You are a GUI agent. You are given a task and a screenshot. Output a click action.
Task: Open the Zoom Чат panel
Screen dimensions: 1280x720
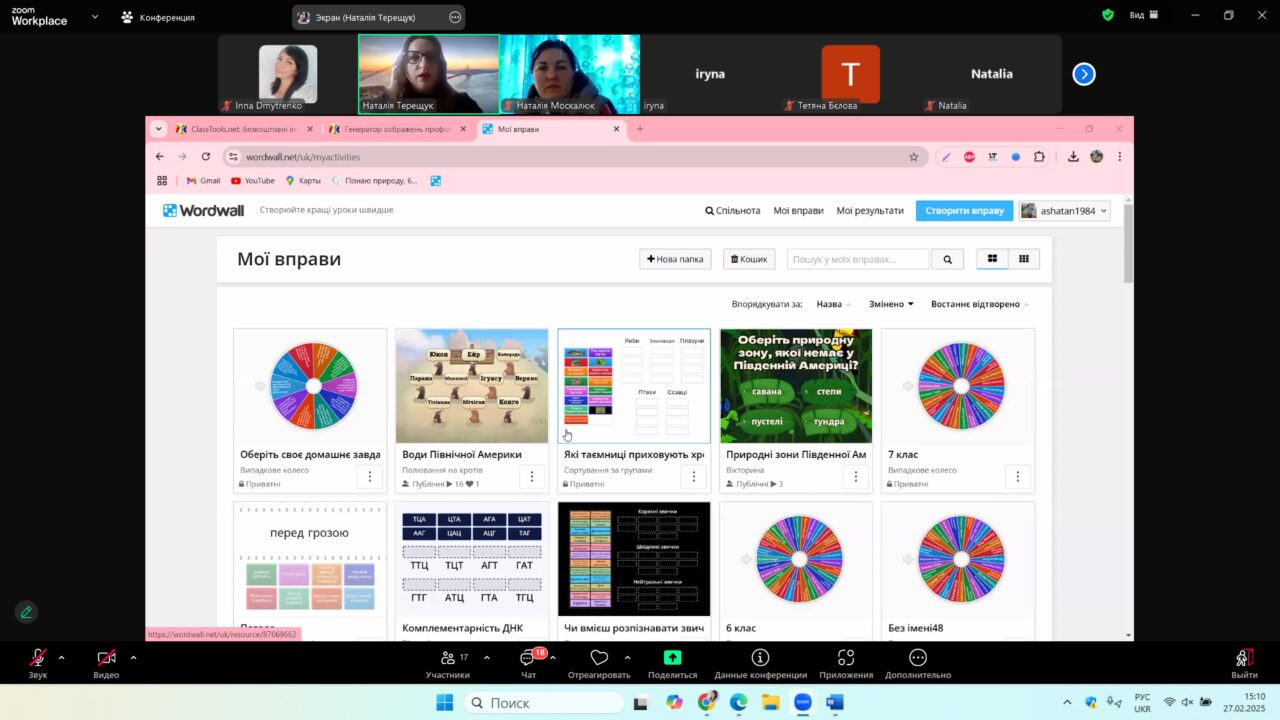coord(528,663)
